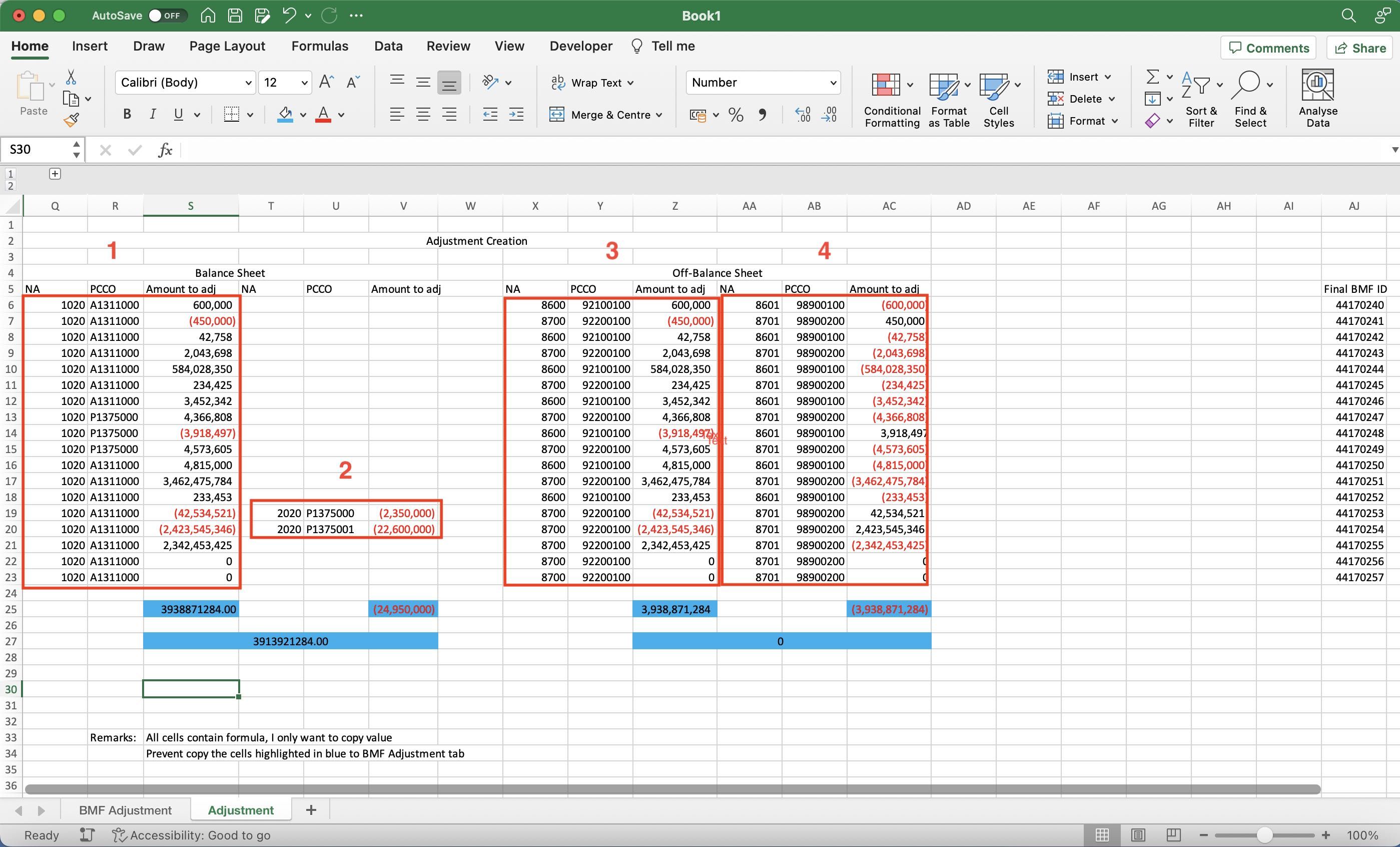Image resolution: width=1400 pixels, height=847 pixels.
Task: Open the font name combo box
Action: [185, 83]
